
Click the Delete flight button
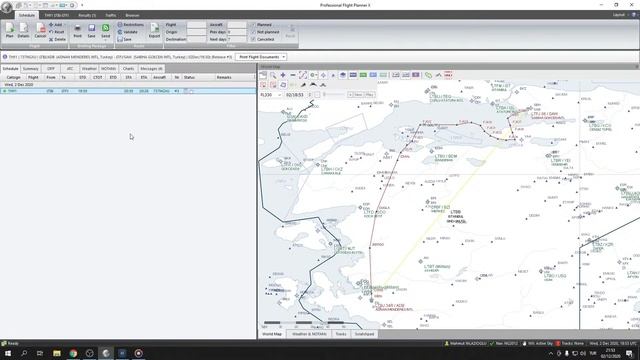click(x=57, y=39)
